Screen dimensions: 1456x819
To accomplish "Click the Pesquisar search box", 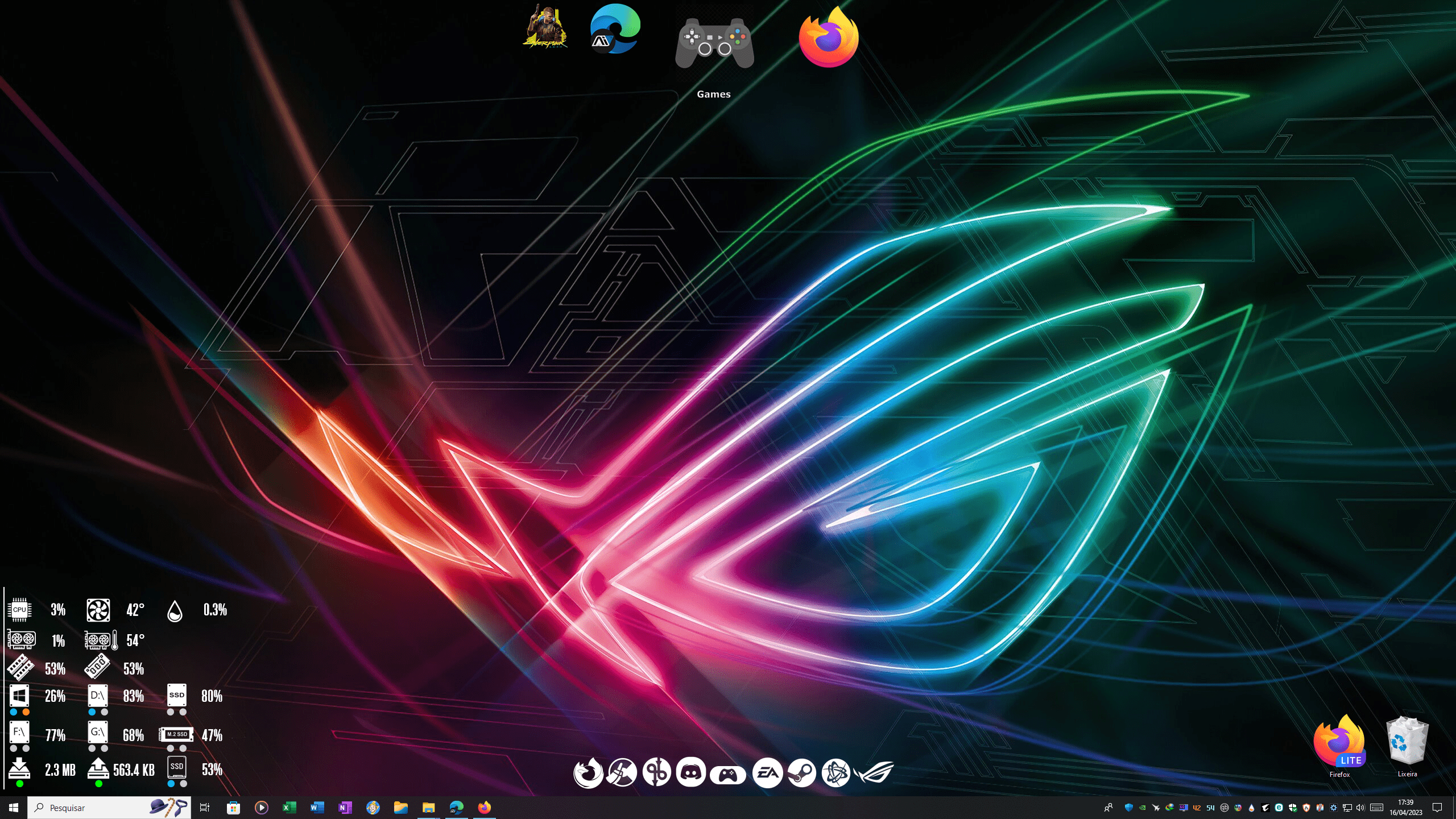I will click(x=109, y=808).
